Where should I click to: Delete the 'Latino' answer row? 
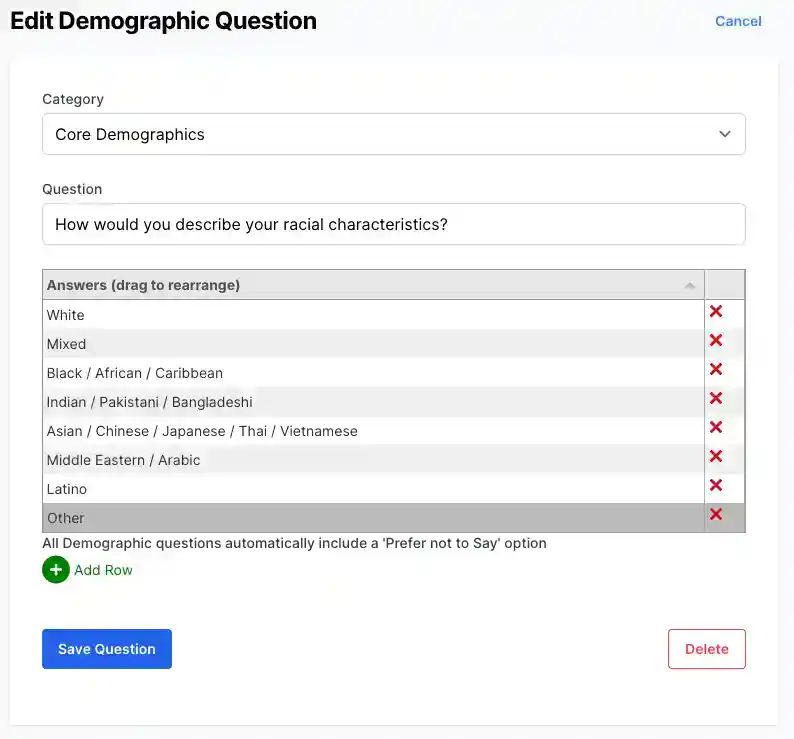pyautogui.click(x=716, y=486)
